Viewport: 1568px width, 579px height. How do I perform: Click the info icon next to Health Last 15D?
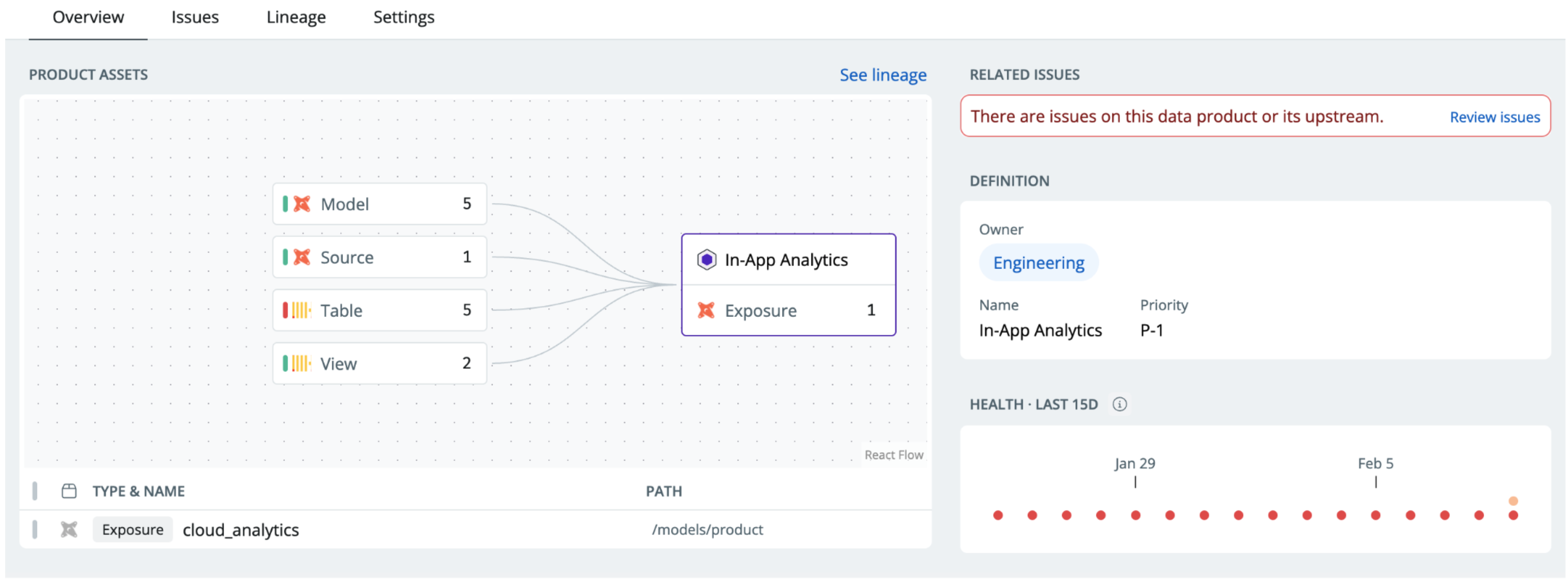click(1119, 404)
